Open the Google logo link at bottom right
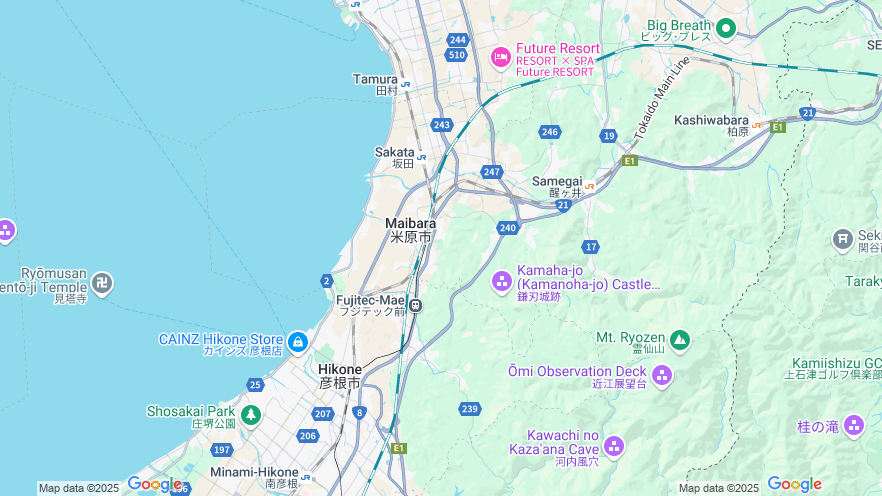This screenshot has height=496, width=882. pos(794,484)
